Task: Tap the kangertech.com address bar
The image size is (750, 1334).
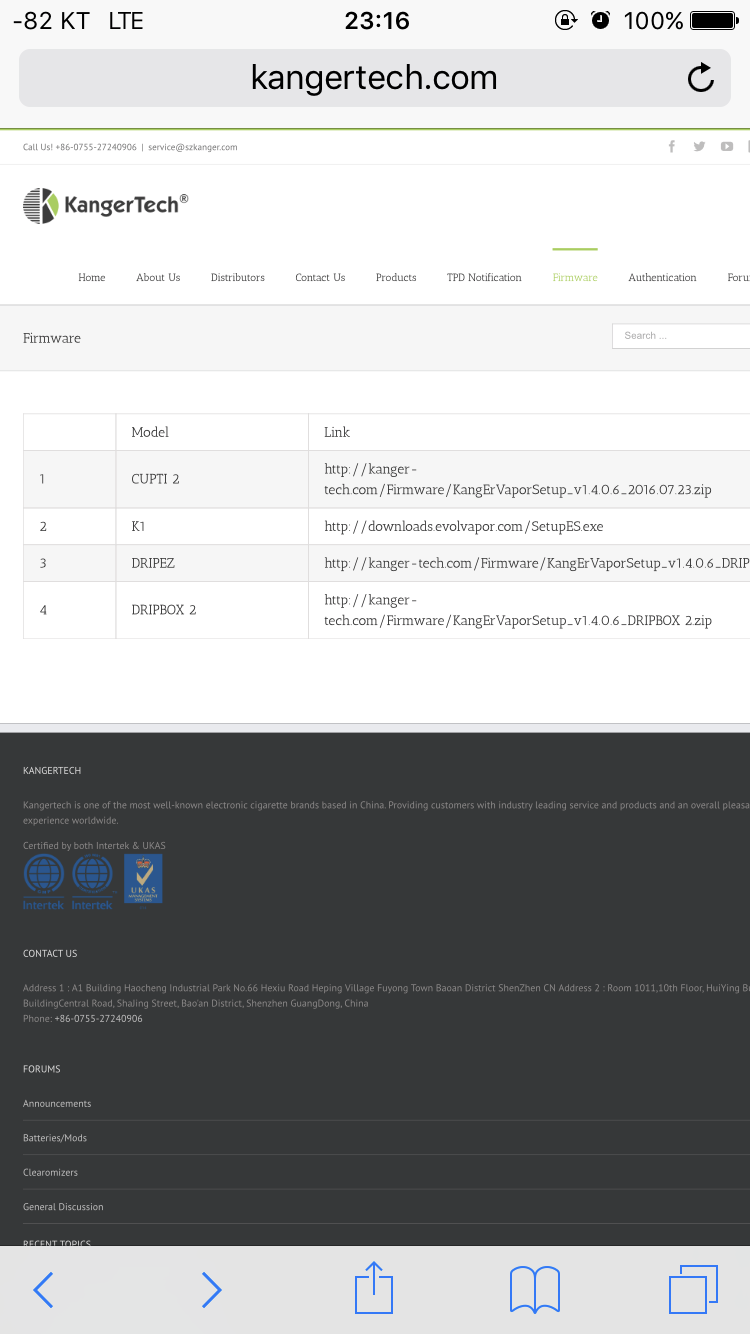Action: click(374, 78)
